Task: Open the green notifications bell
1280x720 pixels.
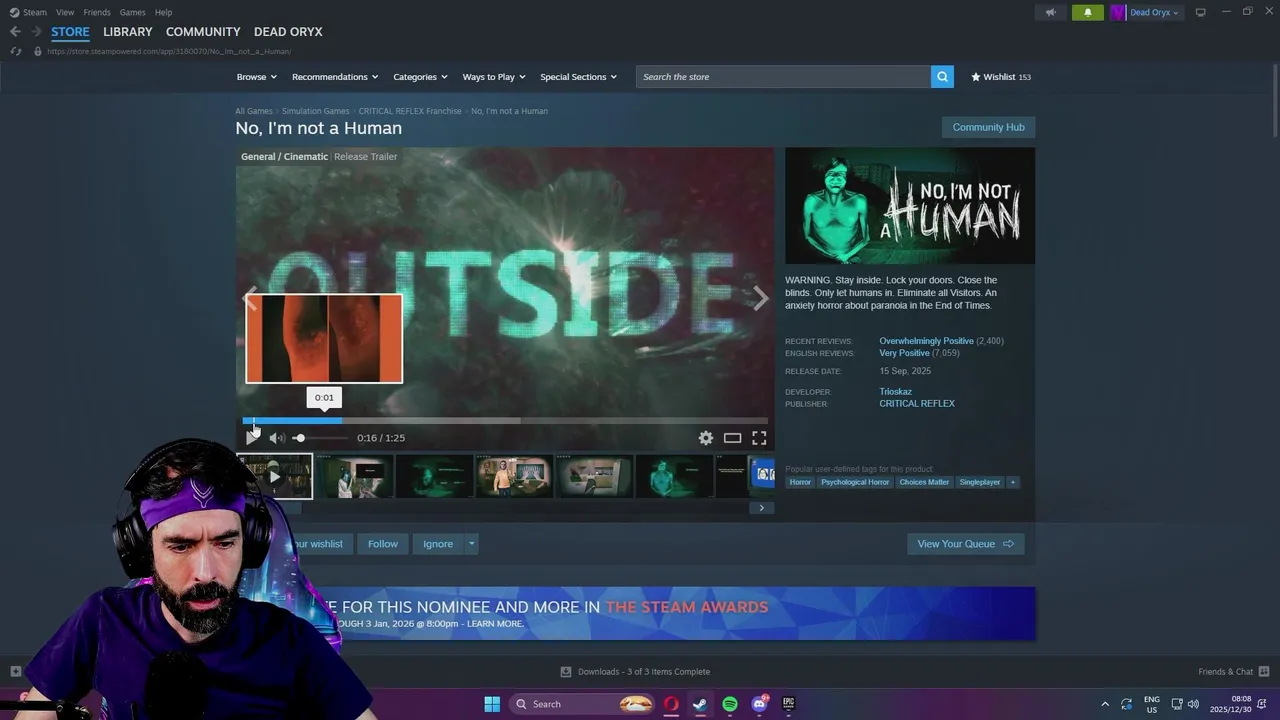Action: point(1088,12)
